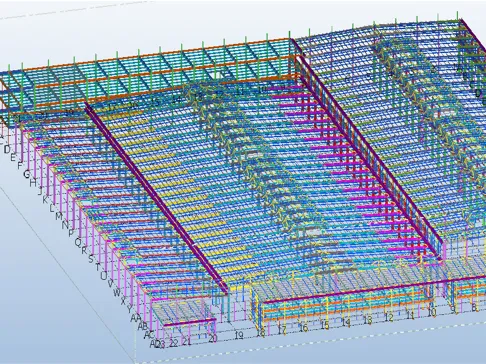Click grid axis label AA
Screen dimensions: 486x364
point(135,318)
